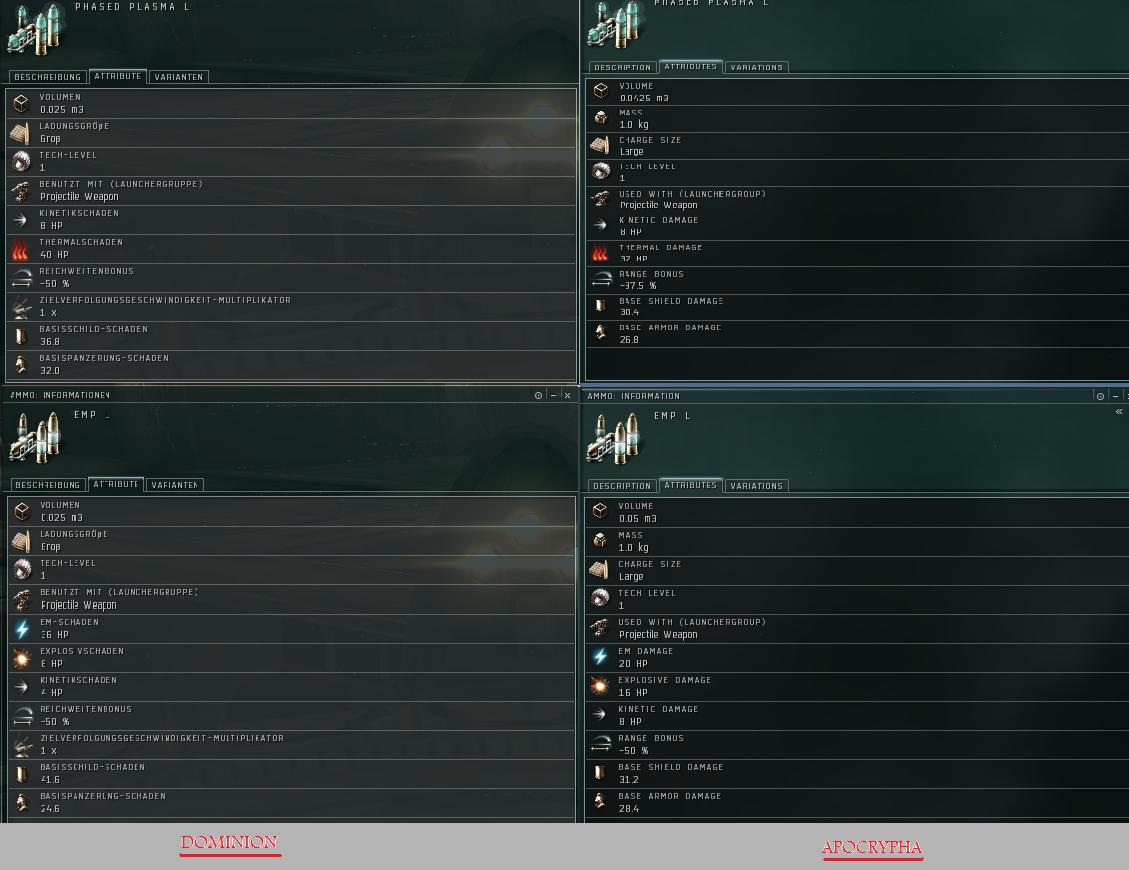Minimize the Dominion Ammo Informationen window

[x=553, y=395]
